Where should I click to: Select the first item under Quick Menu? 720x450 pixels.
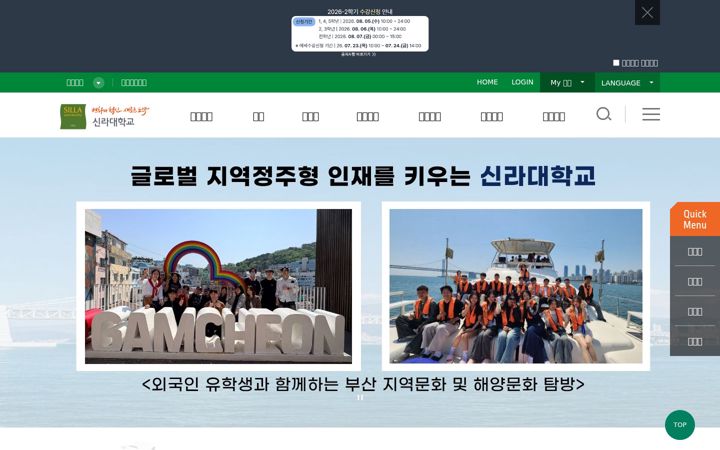695,252
